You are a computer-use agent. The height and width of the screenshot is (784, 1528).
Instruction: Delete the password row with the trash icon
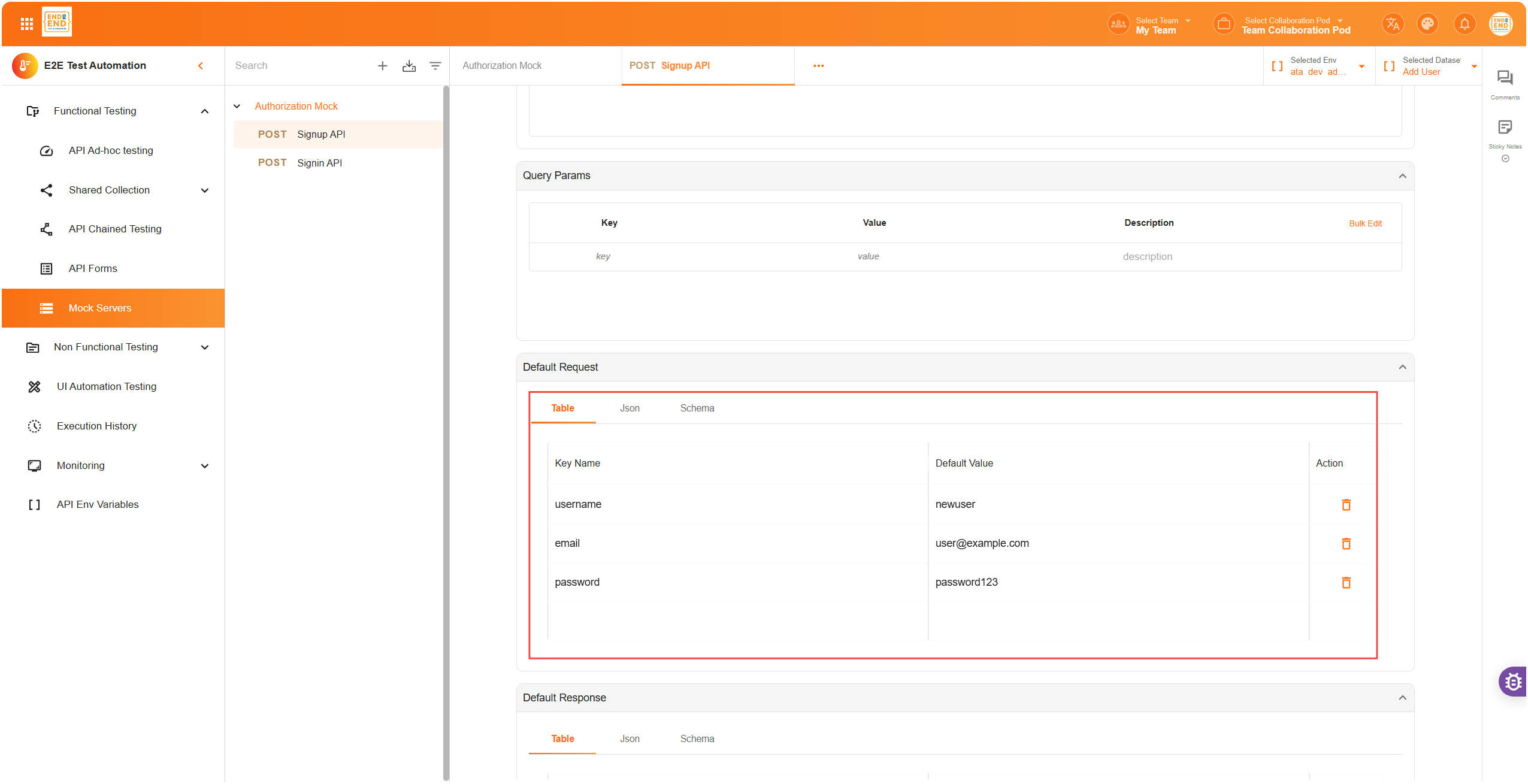pyautogui.click(x=1346, y=583)
